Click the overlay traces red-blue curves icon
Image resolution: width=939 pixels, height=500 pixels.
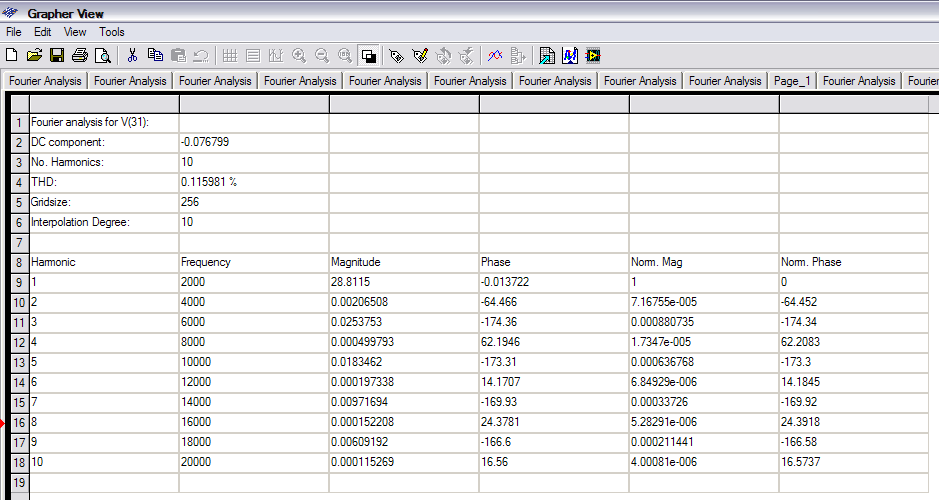pos(495,56)
